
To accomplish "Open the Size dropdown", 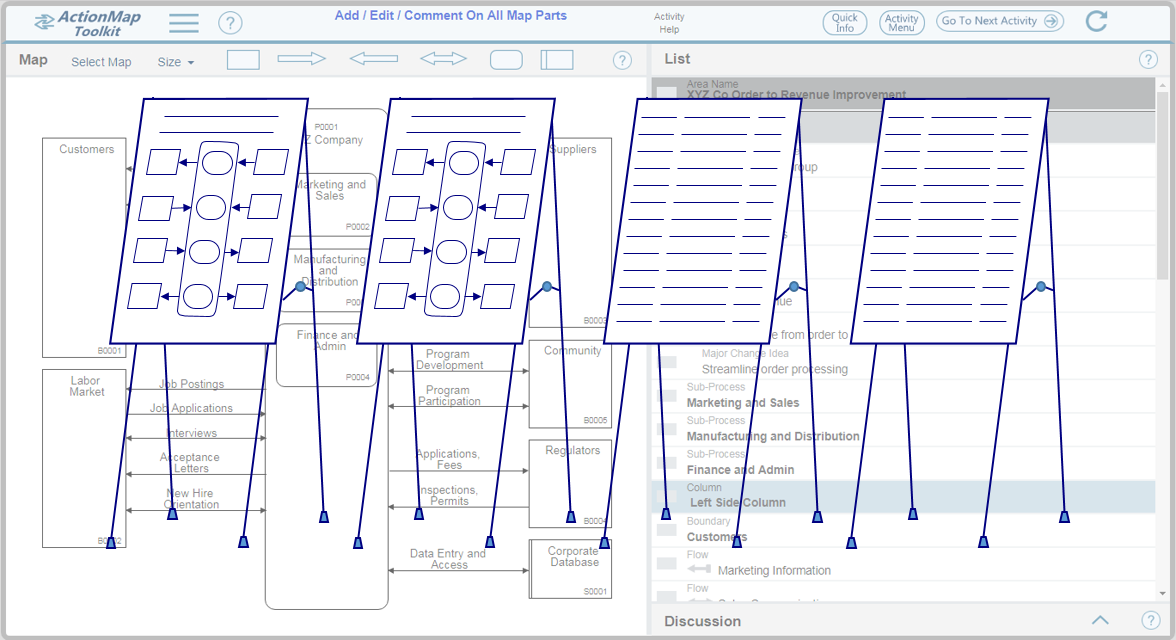I will point(176,62).
